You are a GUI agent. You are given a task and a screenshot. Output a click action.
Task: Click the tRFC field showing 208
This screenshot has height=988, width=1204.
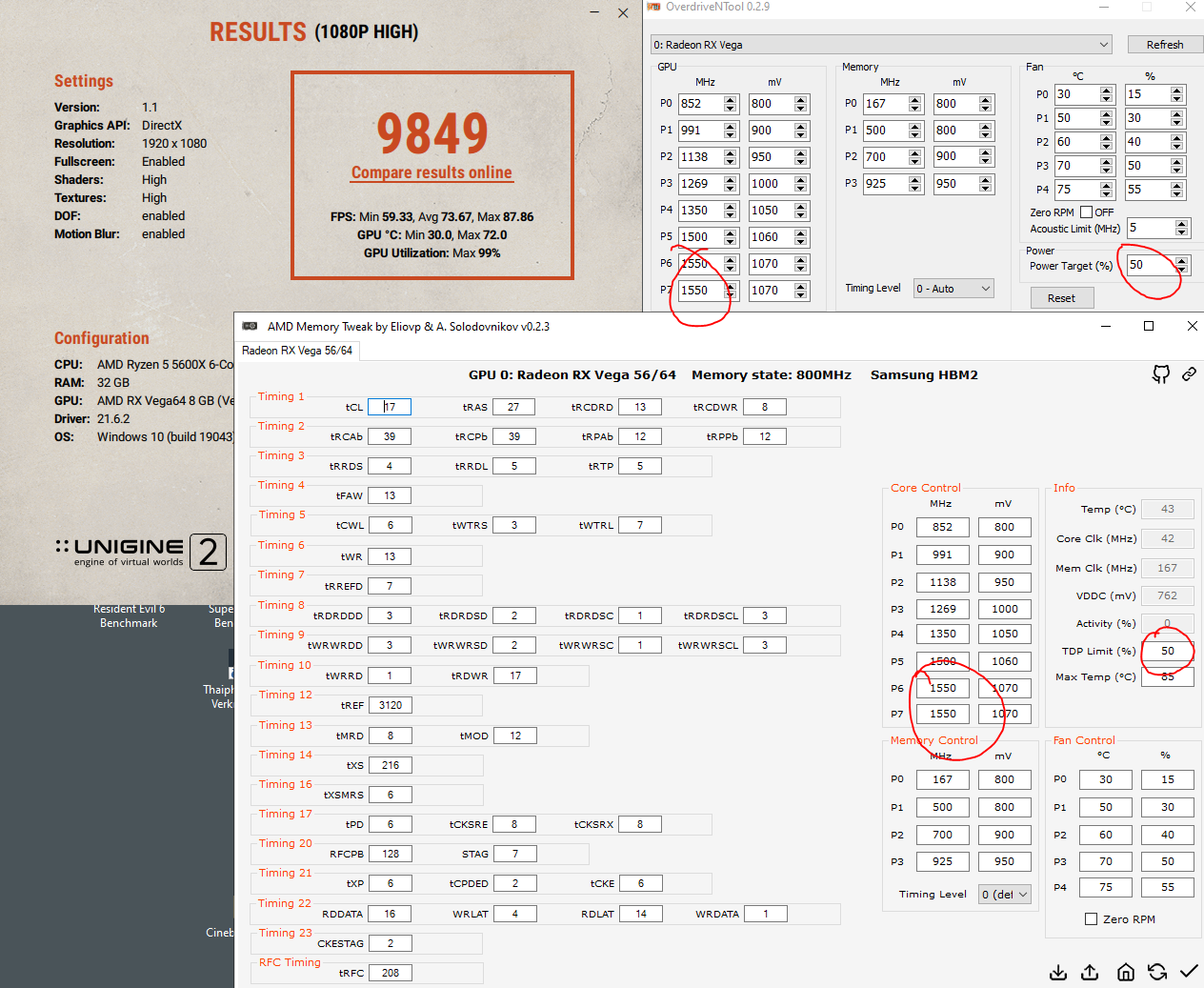[391, 973]
